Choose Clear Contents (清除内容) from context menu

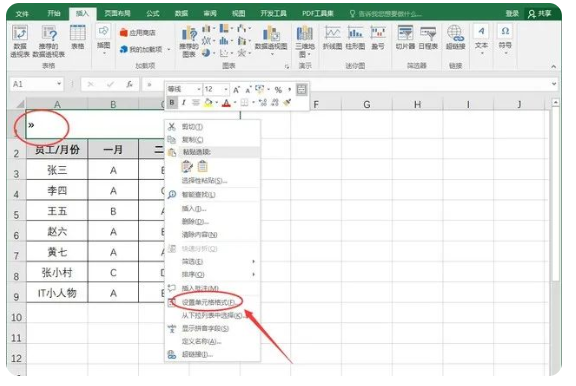pos(213,234)
